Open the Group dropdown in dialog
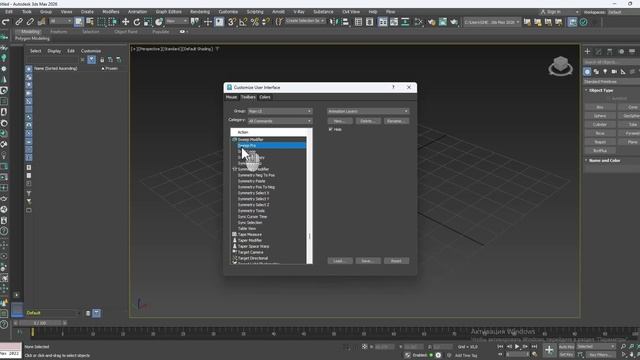 280,111
